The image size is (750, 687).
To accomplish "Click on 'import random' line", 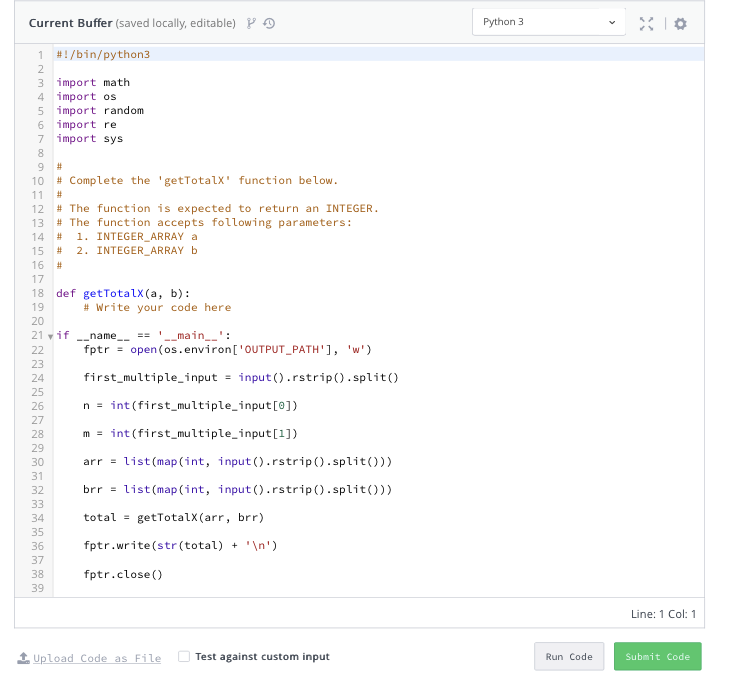I will click(99, 110).
